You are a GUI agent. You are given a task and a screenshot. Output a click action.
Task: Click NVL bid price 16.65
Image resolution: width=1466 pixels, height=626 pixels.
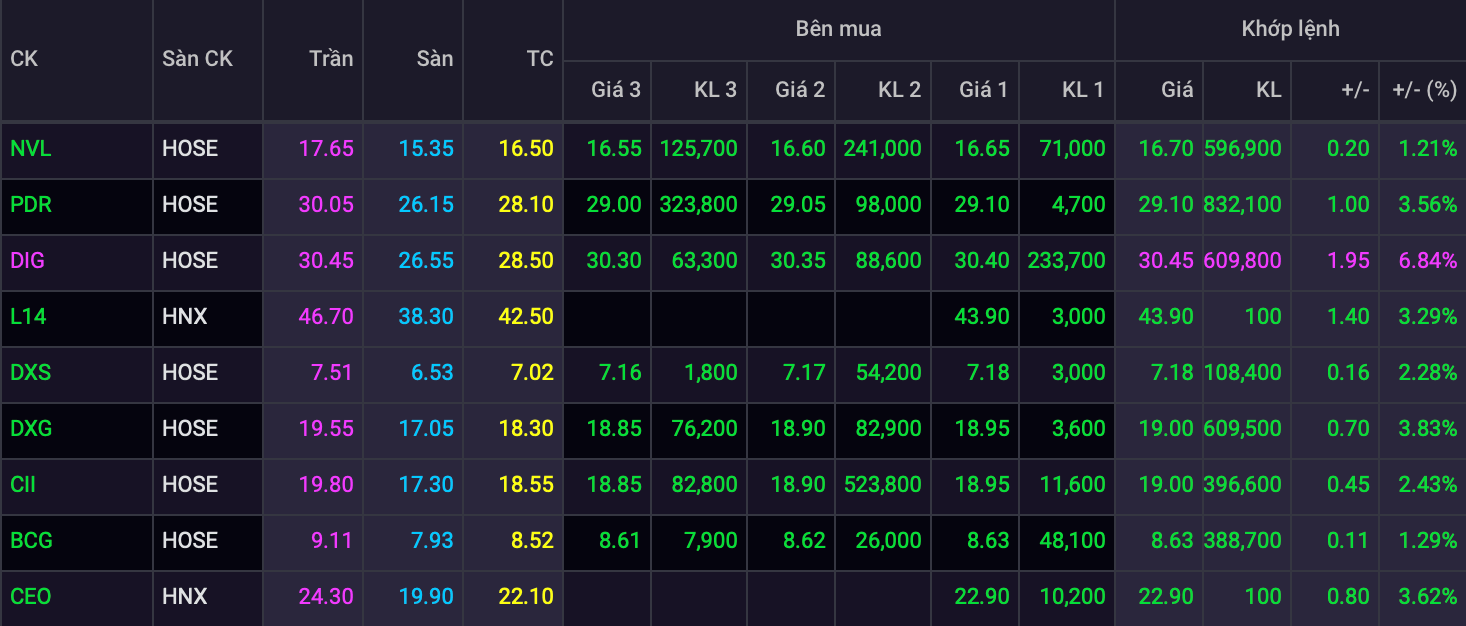point(982,149)
